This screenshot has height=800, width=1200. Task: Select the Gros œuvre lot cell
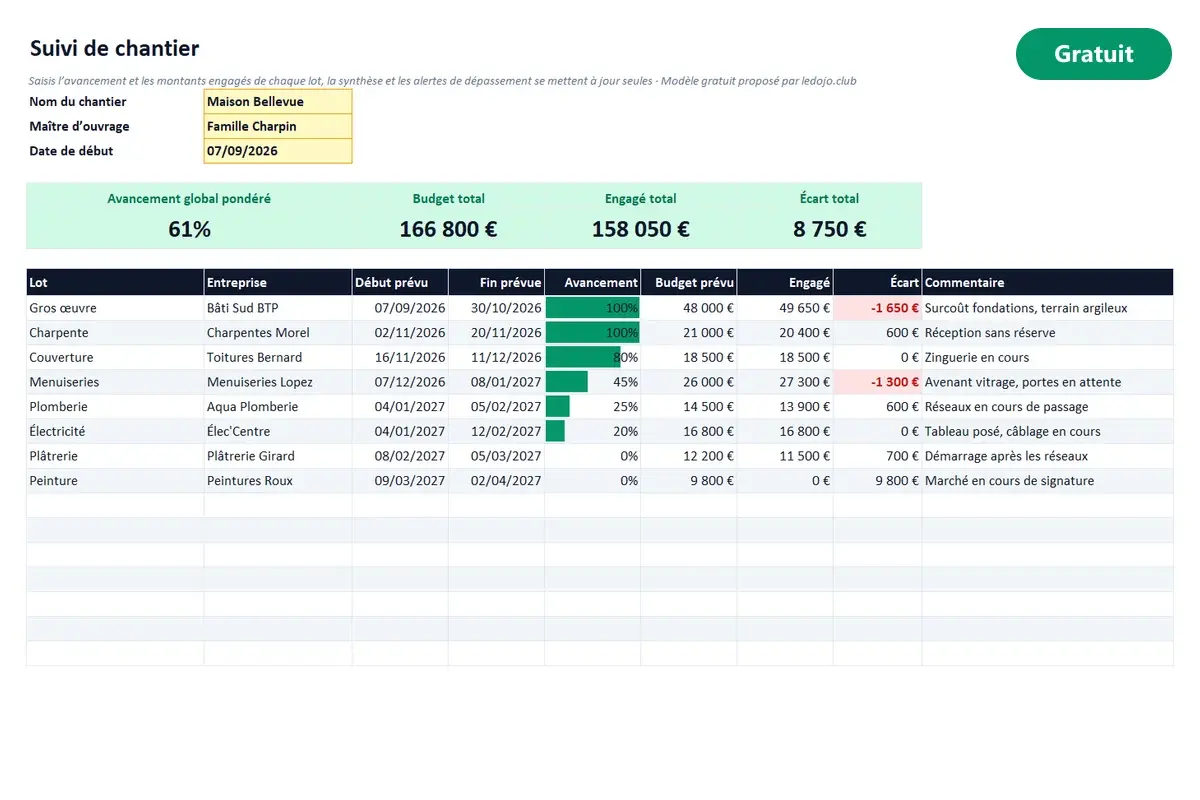(x=115, y=308)
